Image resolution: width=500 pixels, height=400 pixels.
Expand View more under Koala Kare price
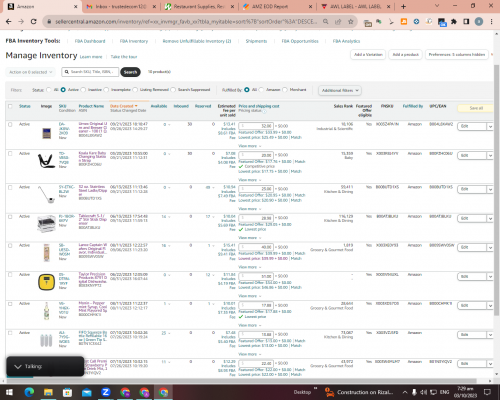tap(249, 180)
